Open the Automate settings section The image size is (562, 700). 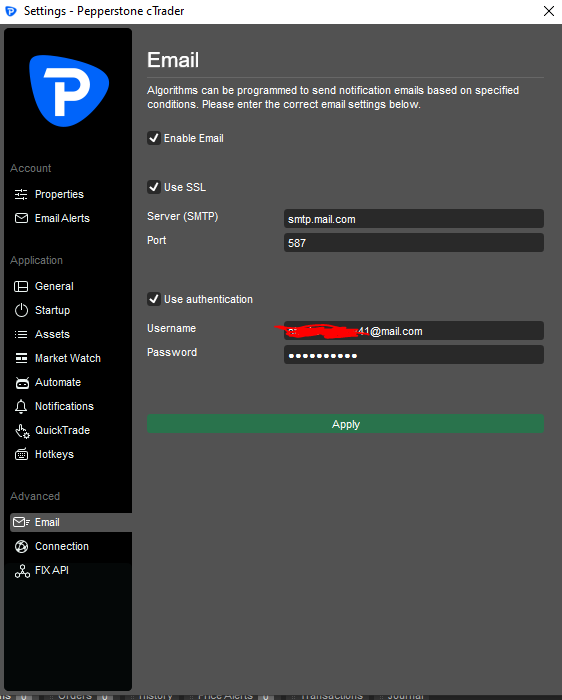click(58, 383)
